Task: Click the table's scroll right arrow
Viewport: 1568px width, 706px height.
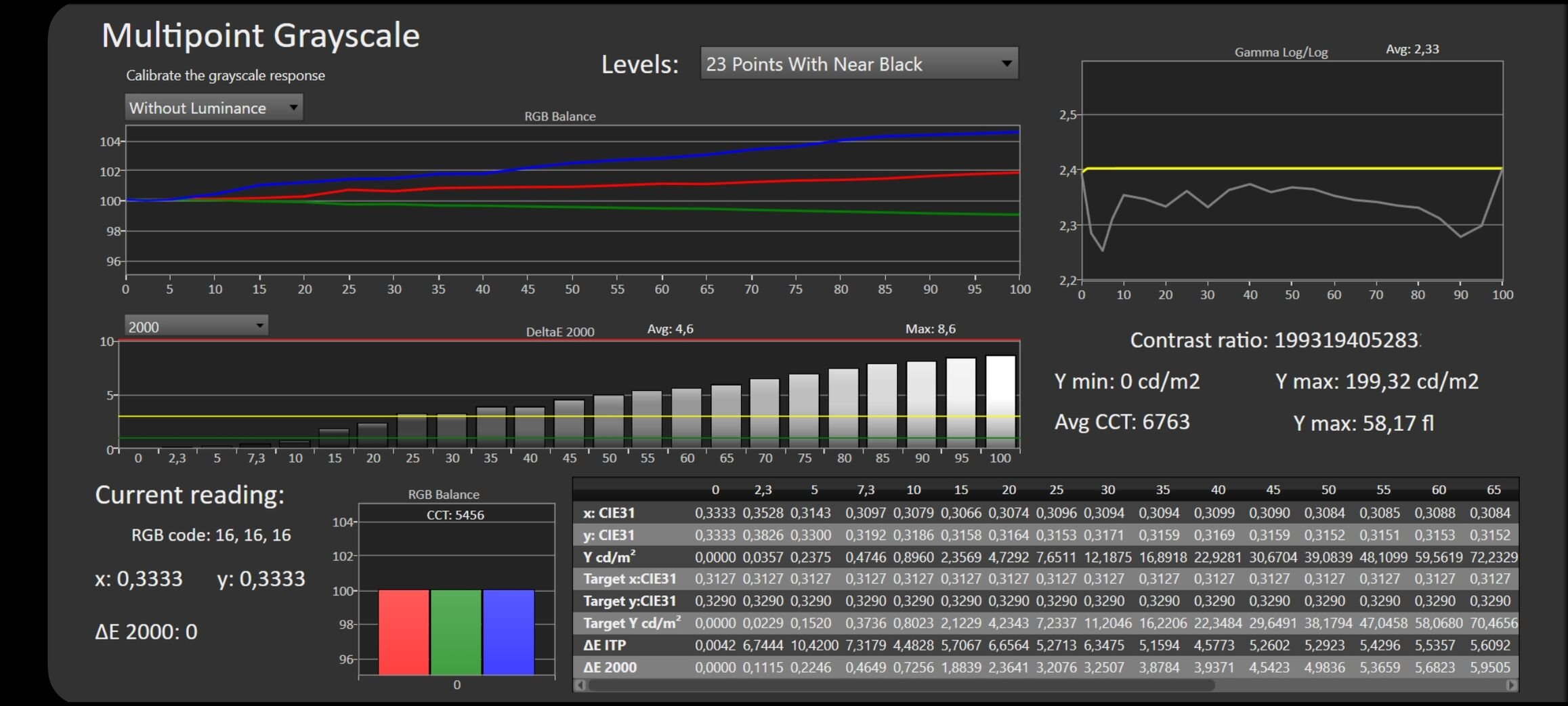Action: point(1511,685)
